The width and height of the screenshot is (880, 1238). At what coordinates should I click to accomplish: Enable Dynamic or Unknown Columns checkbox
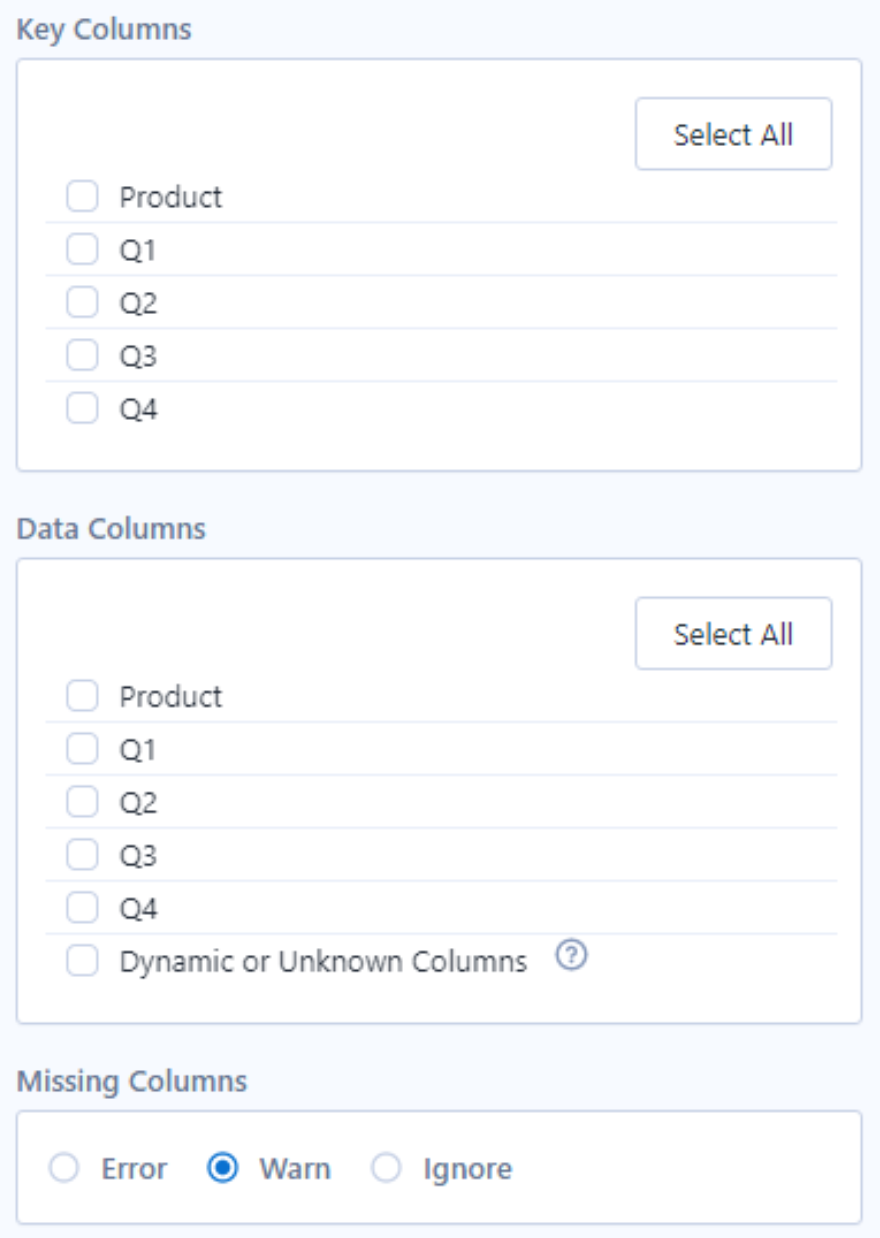pos(82,961)
